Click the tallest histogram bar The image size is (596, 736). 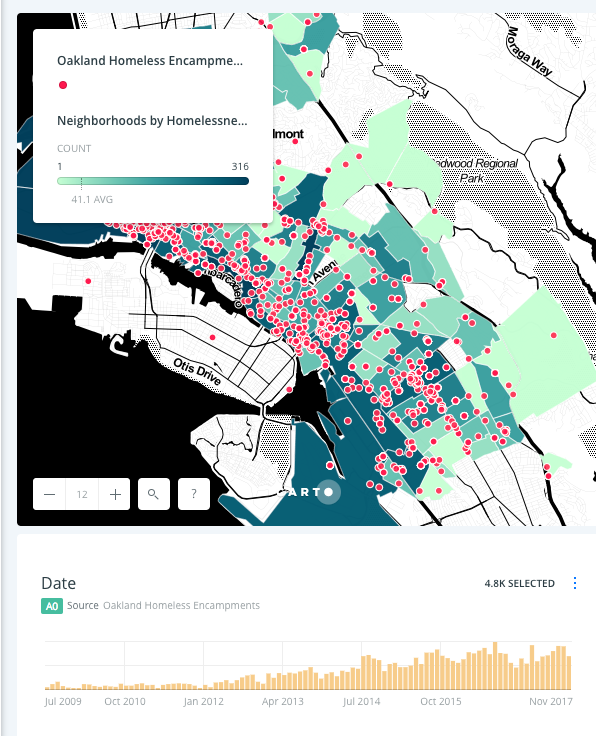pyautogui.click(x=495, y=666)
